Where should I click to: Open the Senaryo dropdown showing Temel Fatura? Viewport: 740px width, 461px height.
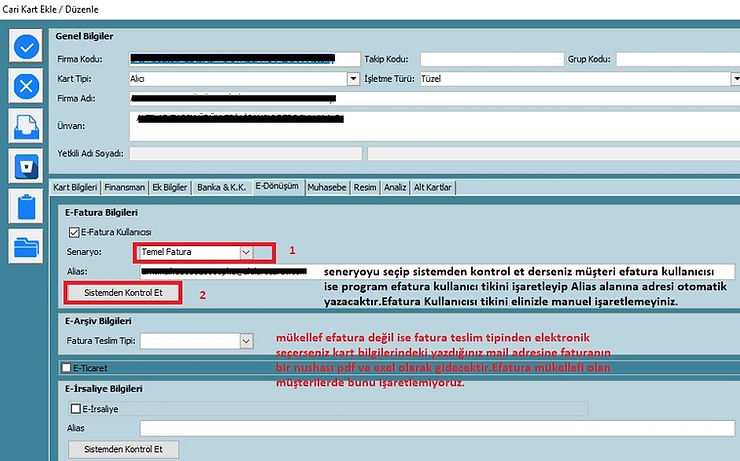245,253
